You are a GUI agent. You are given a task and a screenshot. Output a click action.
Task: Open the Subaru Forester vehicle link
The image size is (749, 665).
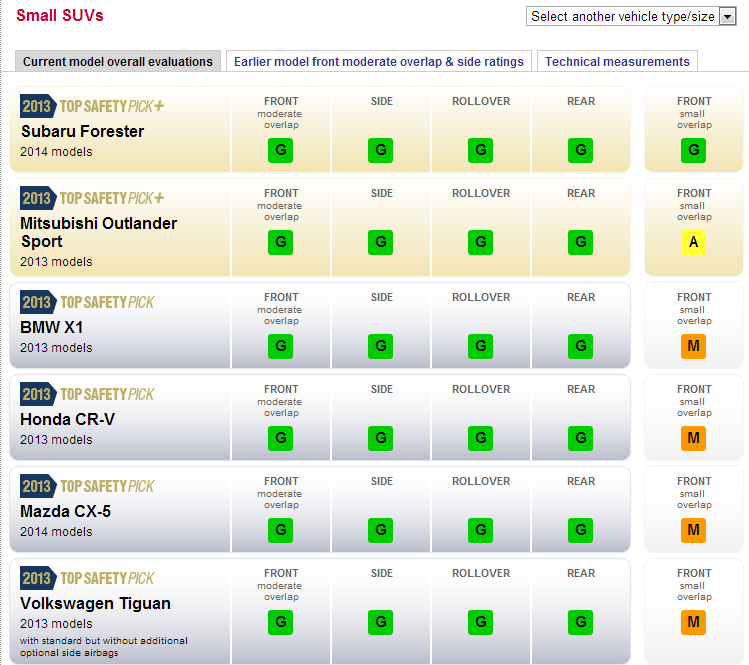click(x=82, y=131)
